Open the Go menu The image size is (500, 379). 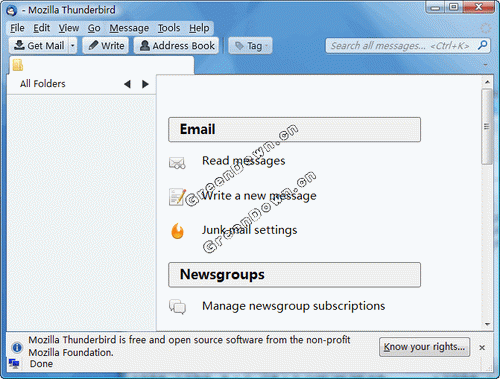[94, 28]
